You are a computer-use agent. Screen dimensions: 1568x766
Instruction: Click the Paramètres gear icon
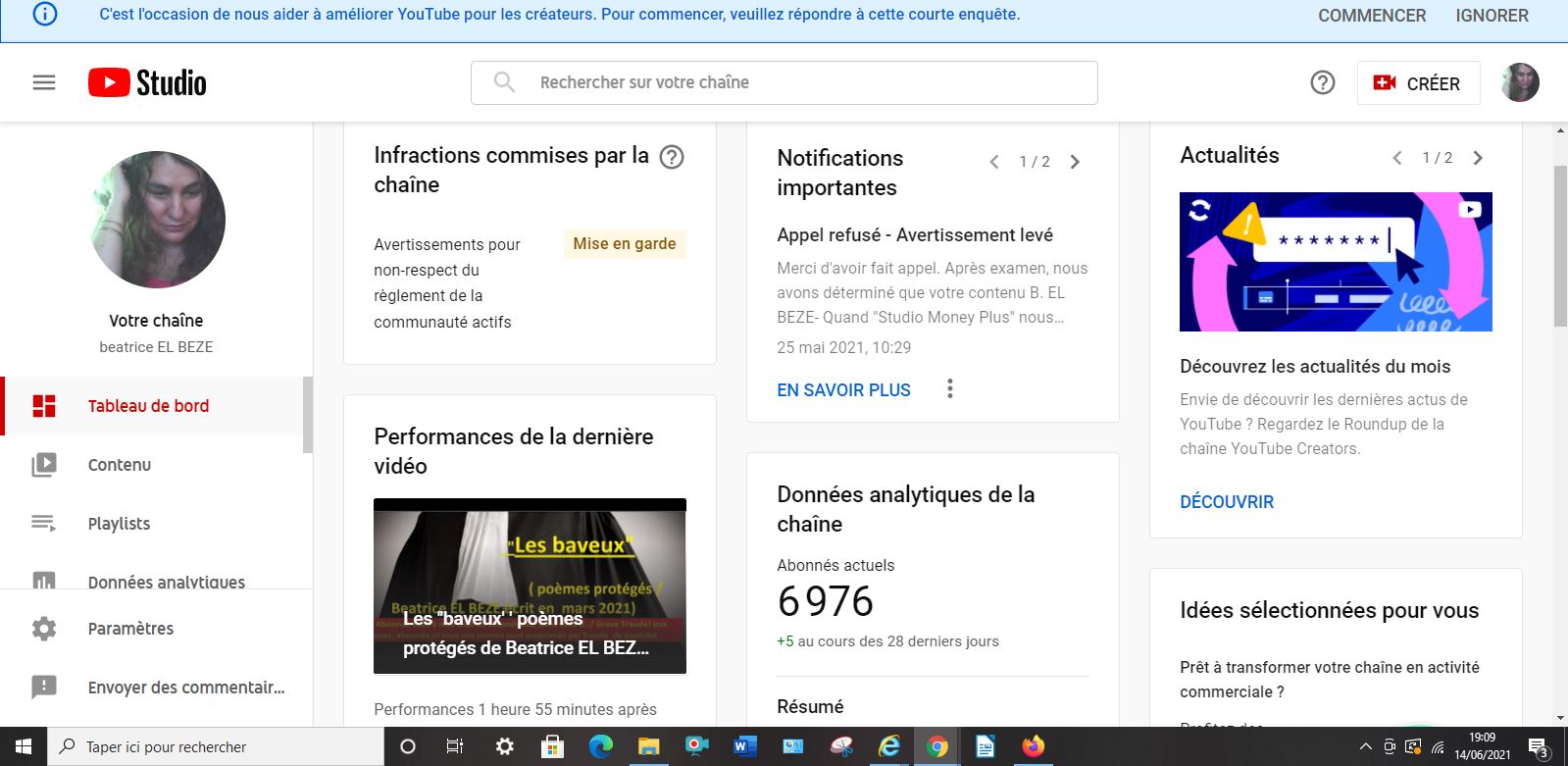pyautogui.click(x=44, y=629)
